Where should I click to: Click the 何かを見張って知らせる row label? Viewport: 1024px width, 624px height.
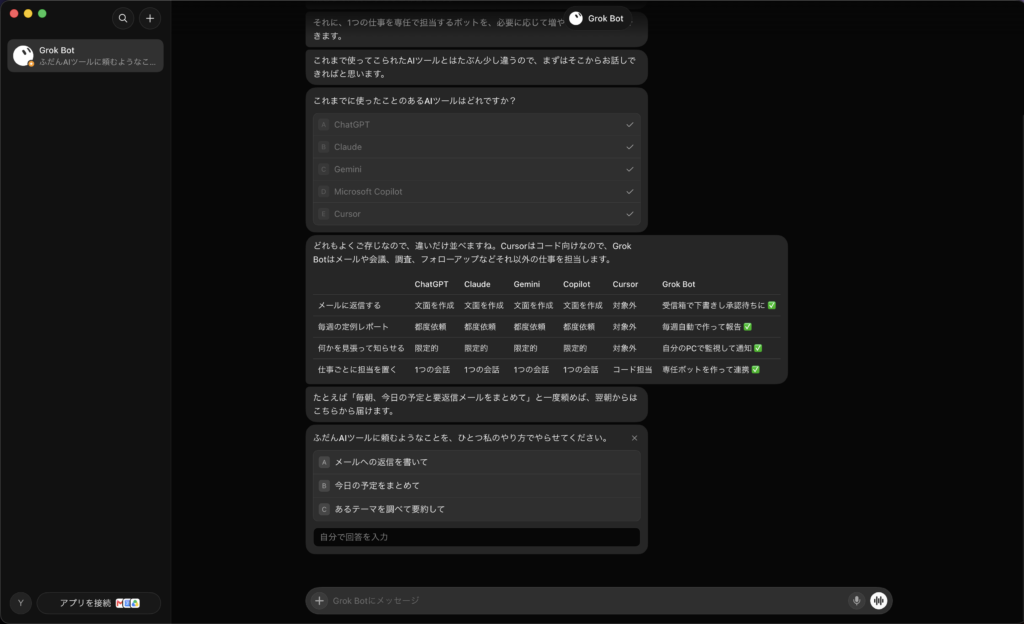[x=361, y=349]
